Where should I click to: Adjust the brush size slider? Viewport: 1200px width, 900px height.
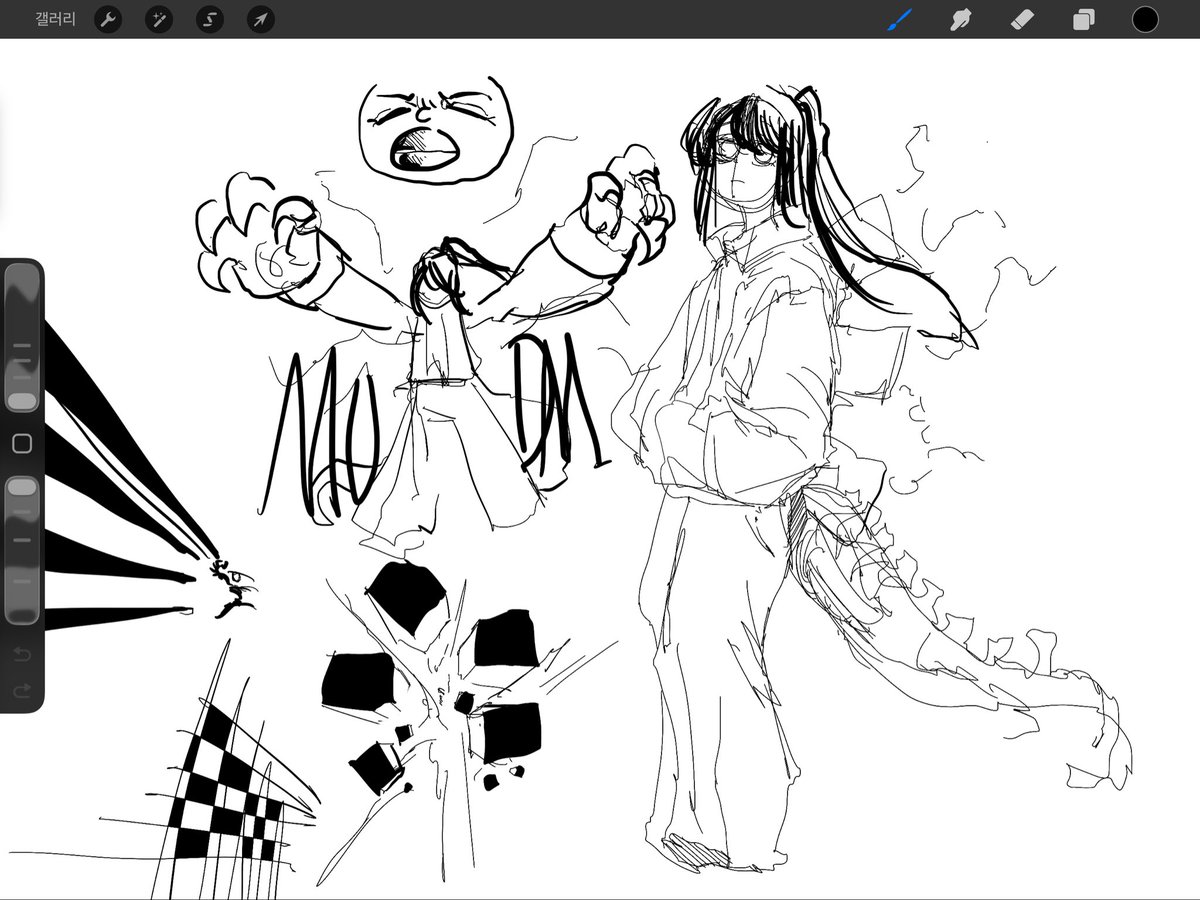pyautogui.click(x=22, y=337)
